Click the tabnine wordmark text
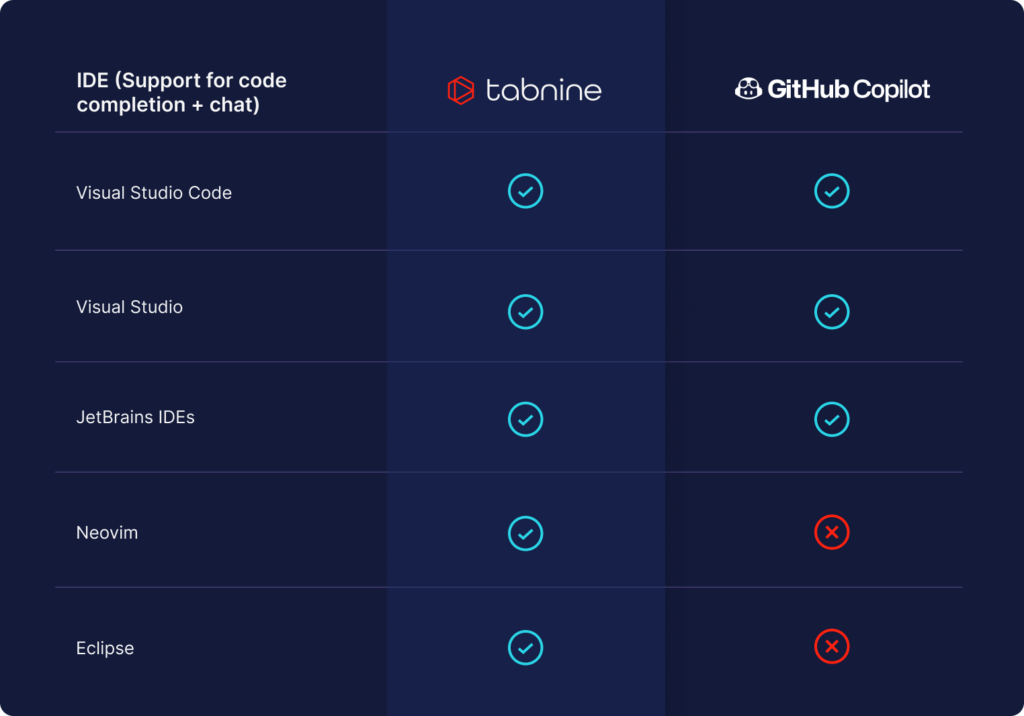1024x716 pixels. coord(543,91)
